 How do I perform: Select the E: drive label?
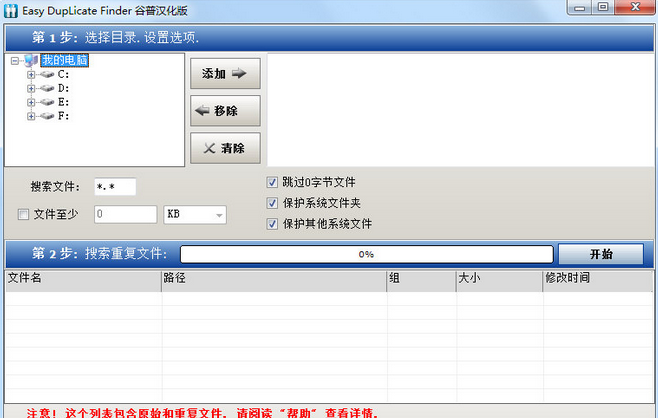pyautogui.click(x=63, y=102)
